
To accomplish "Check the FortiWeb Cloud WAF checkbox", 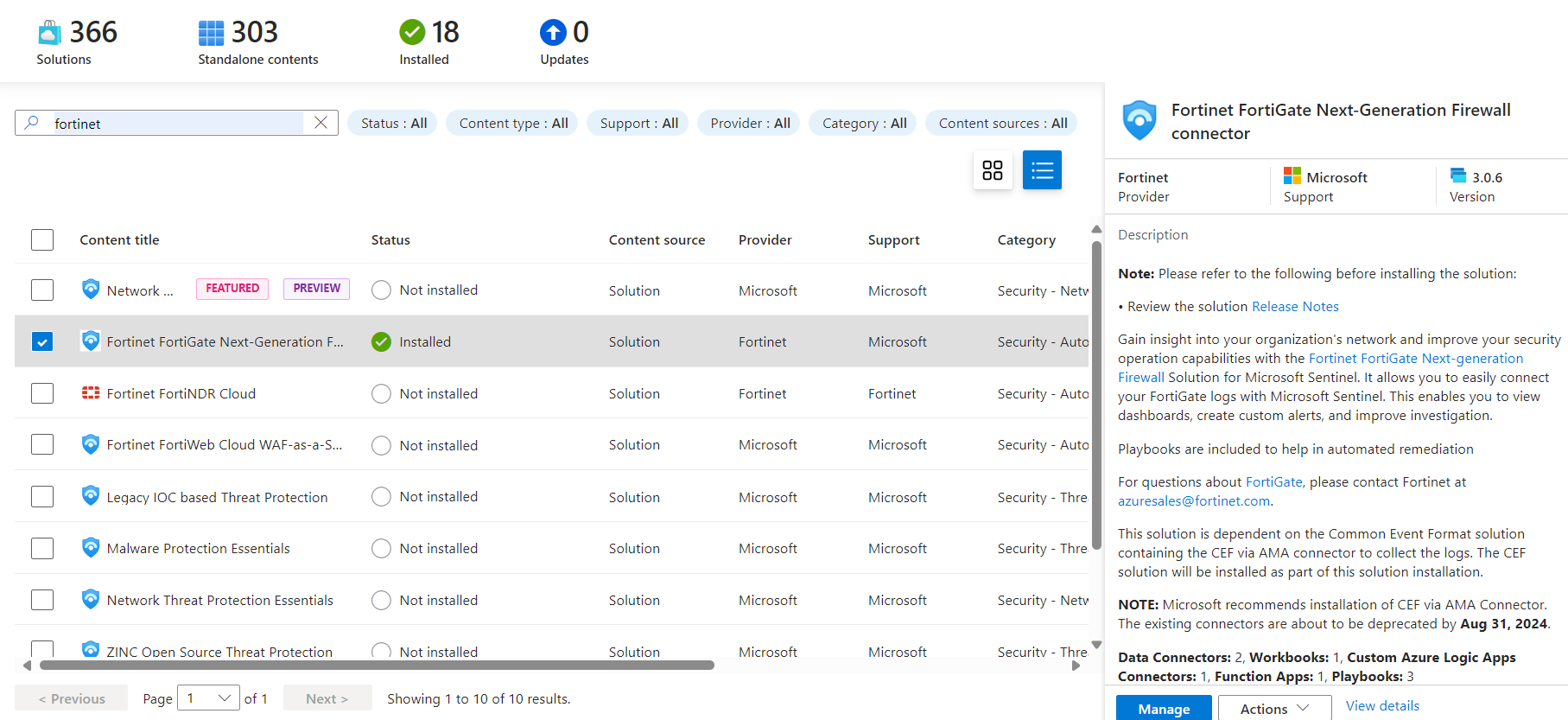I will (42, 444).
